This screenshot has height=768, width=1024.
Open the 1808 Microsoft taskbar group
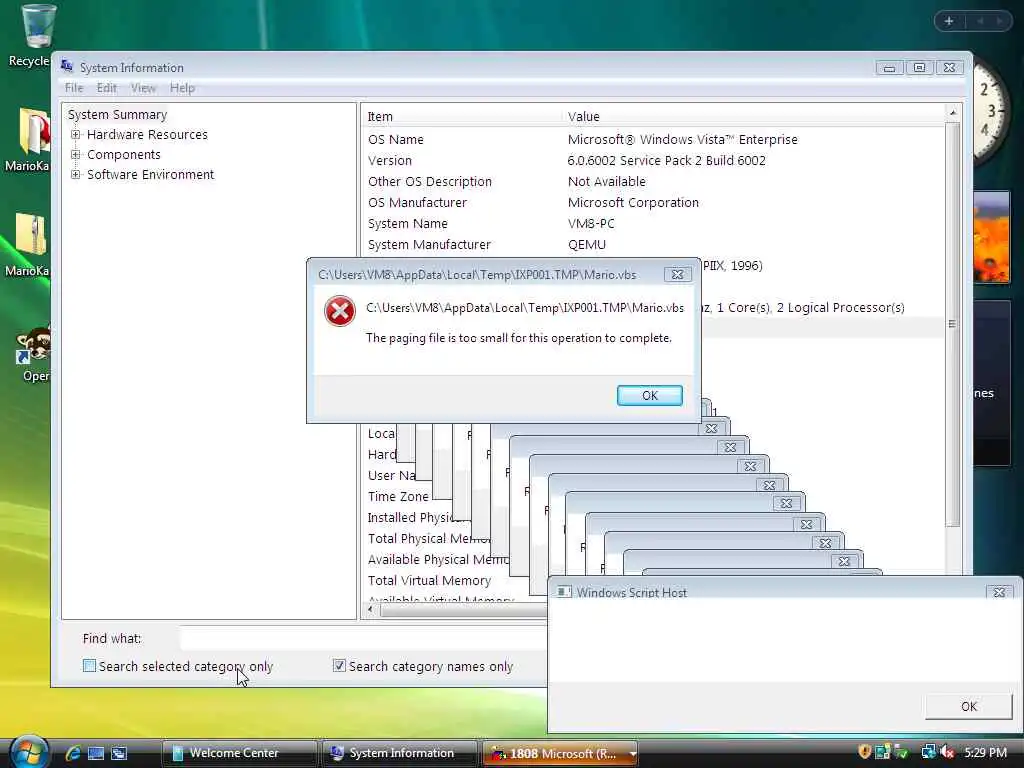(560, 753)
